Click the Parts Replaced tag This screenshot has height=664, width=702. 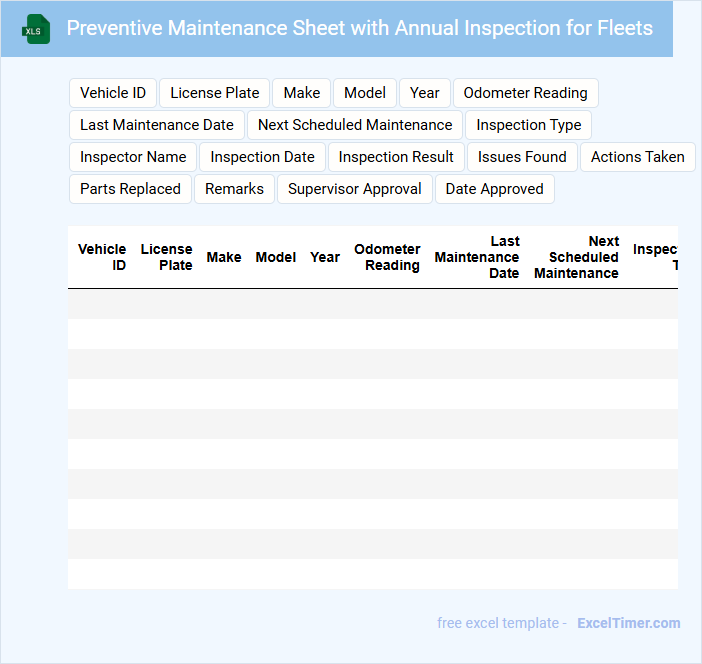pyautogui.click(x=130, y=189)
